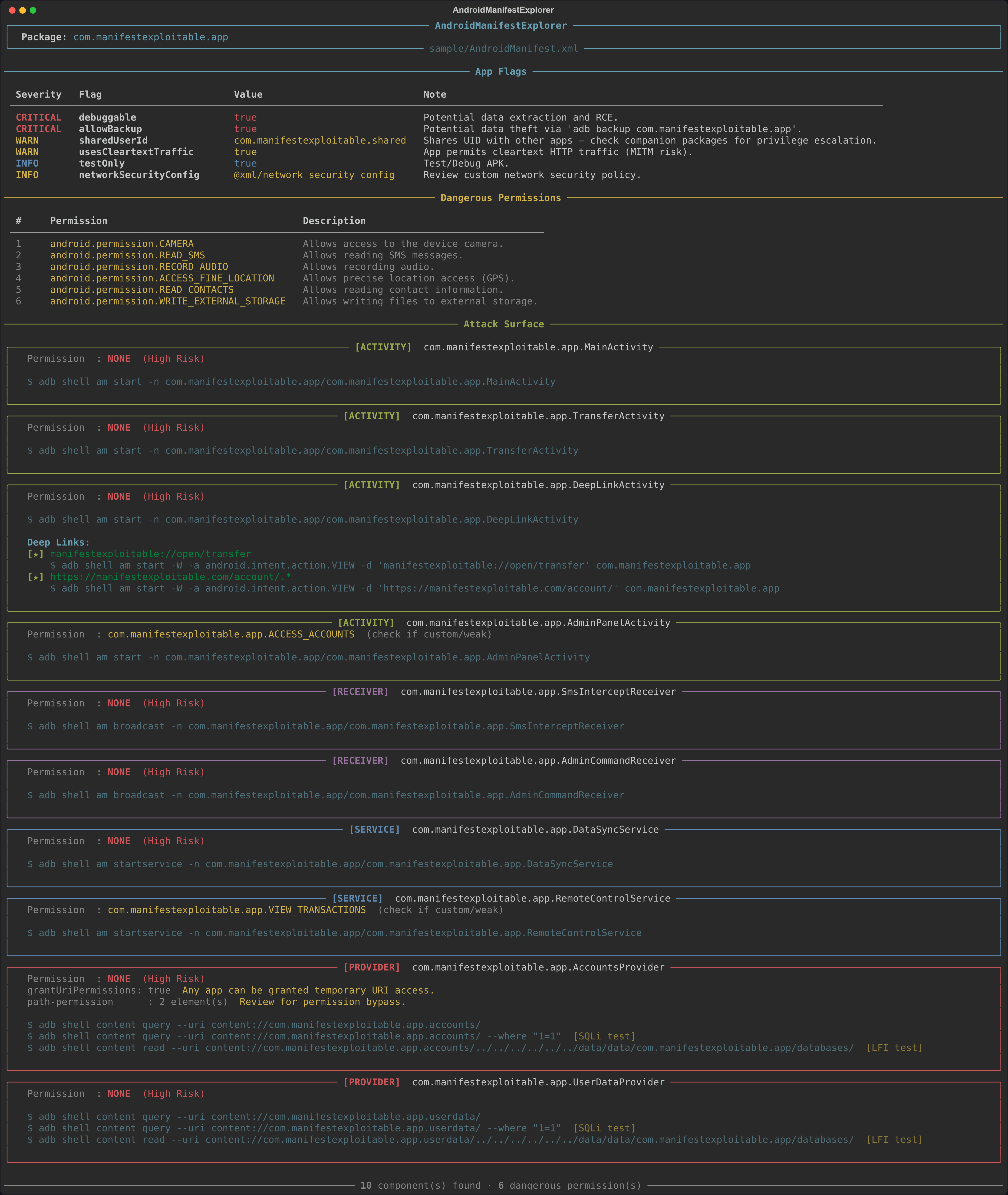
Task: Click the CRITICAL severity of the debuggable row
Action: [38, 118]
